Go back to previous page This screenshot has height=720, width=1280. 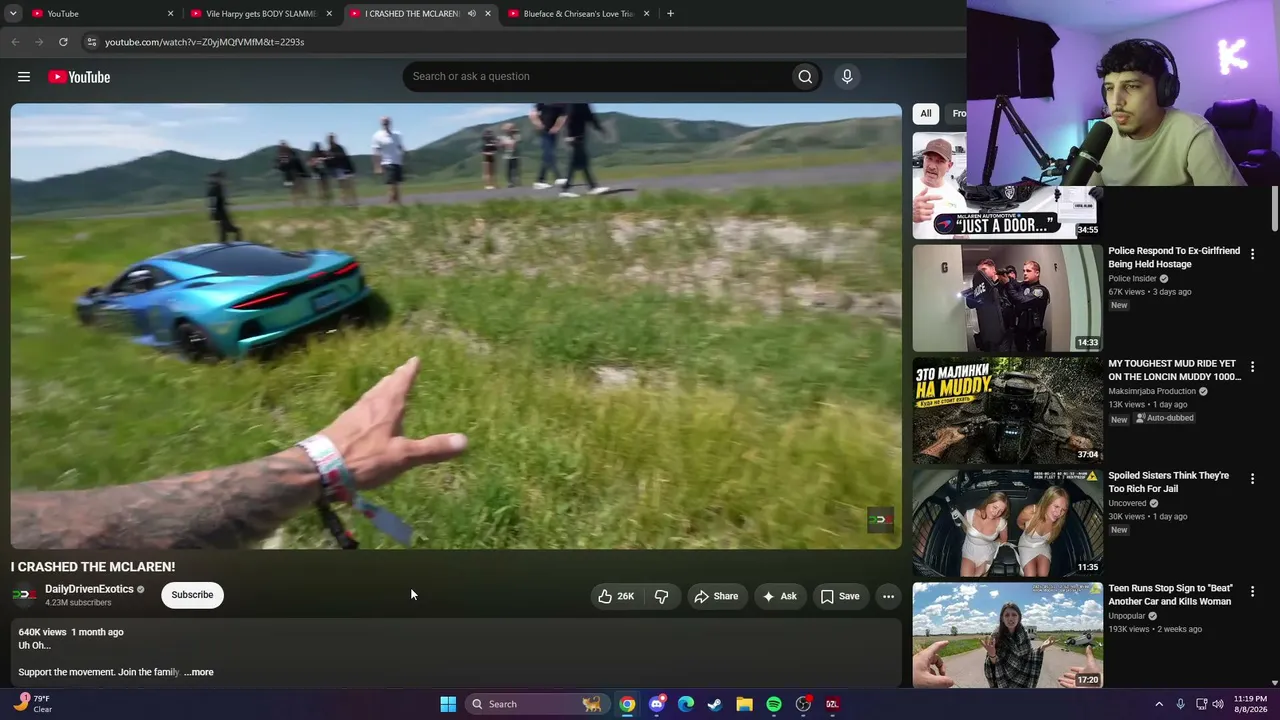click(x=15, y=42)
